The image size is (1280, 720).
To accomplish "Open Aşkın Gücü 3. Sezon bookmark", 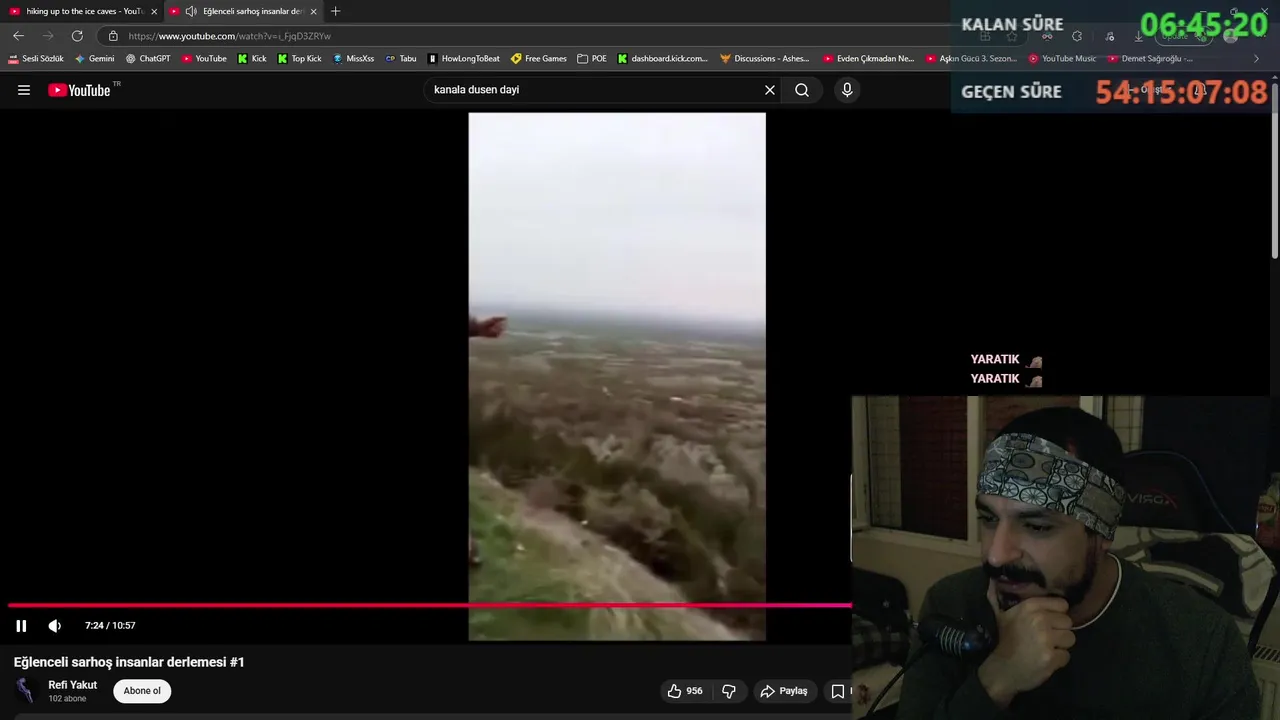I will point(971,59).
